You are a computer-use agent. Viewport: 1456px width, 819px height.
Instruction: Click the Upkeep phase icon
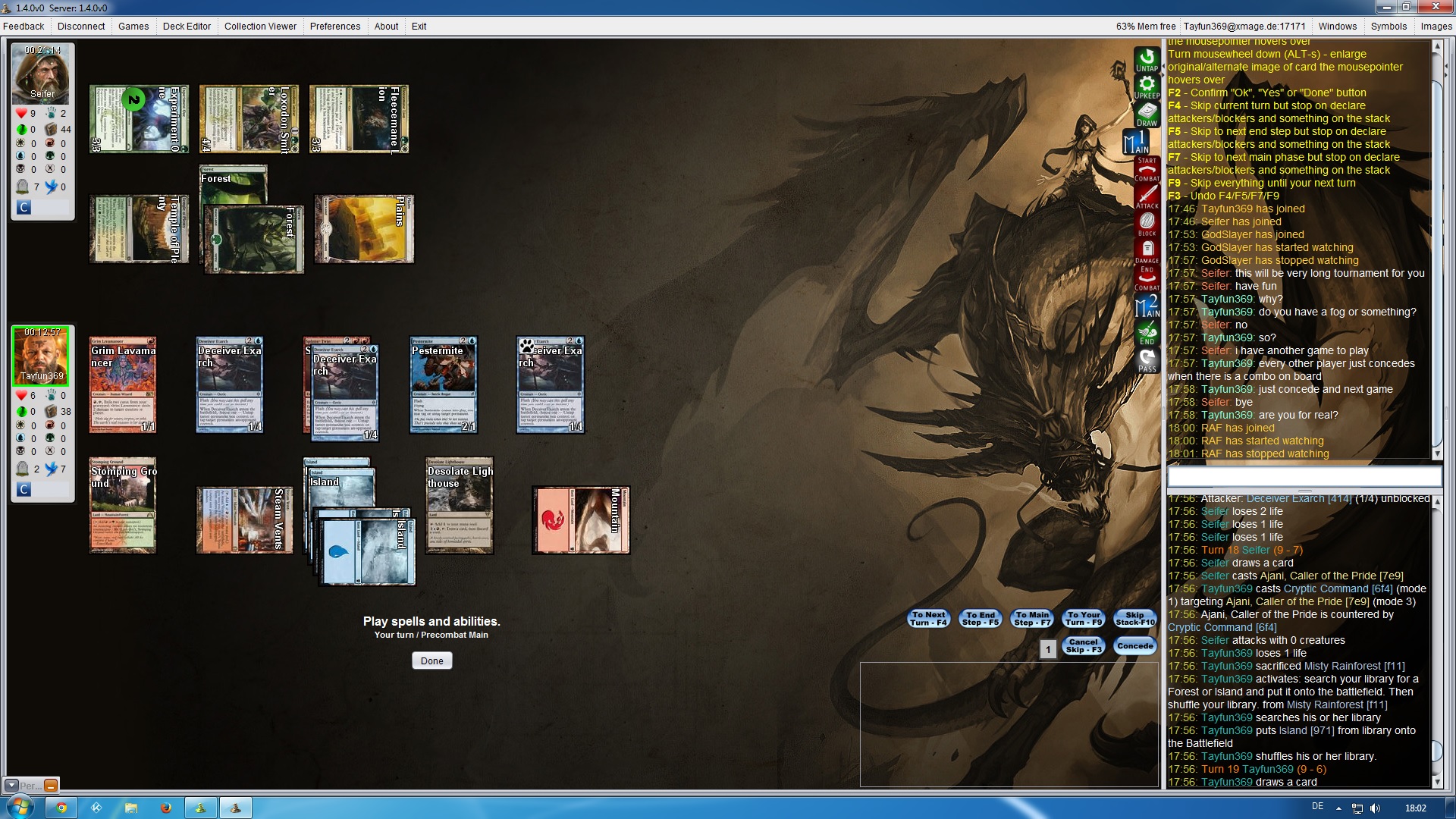click(1147, 86)
